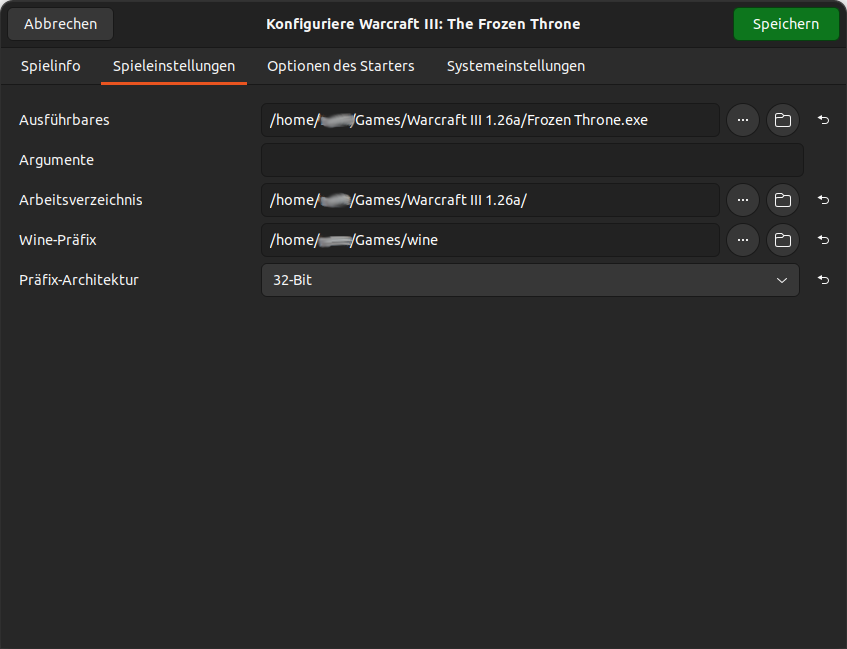
Task: Revert the Wine-Präfix setting
Action: click(x=823, y=240)
